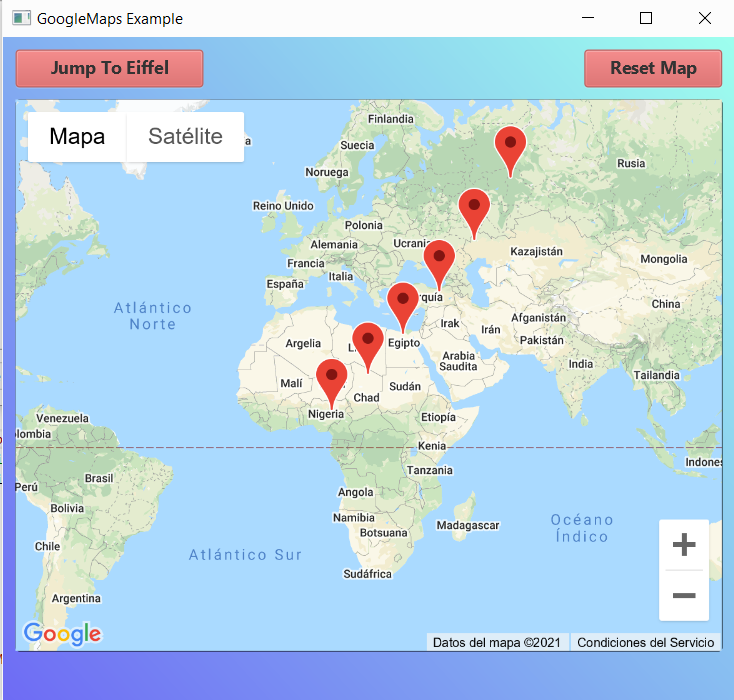Image resolution: width=734 pixels, height=700 pixels.
Task: Click the Afganistán label on map
Action: point(538,318)
